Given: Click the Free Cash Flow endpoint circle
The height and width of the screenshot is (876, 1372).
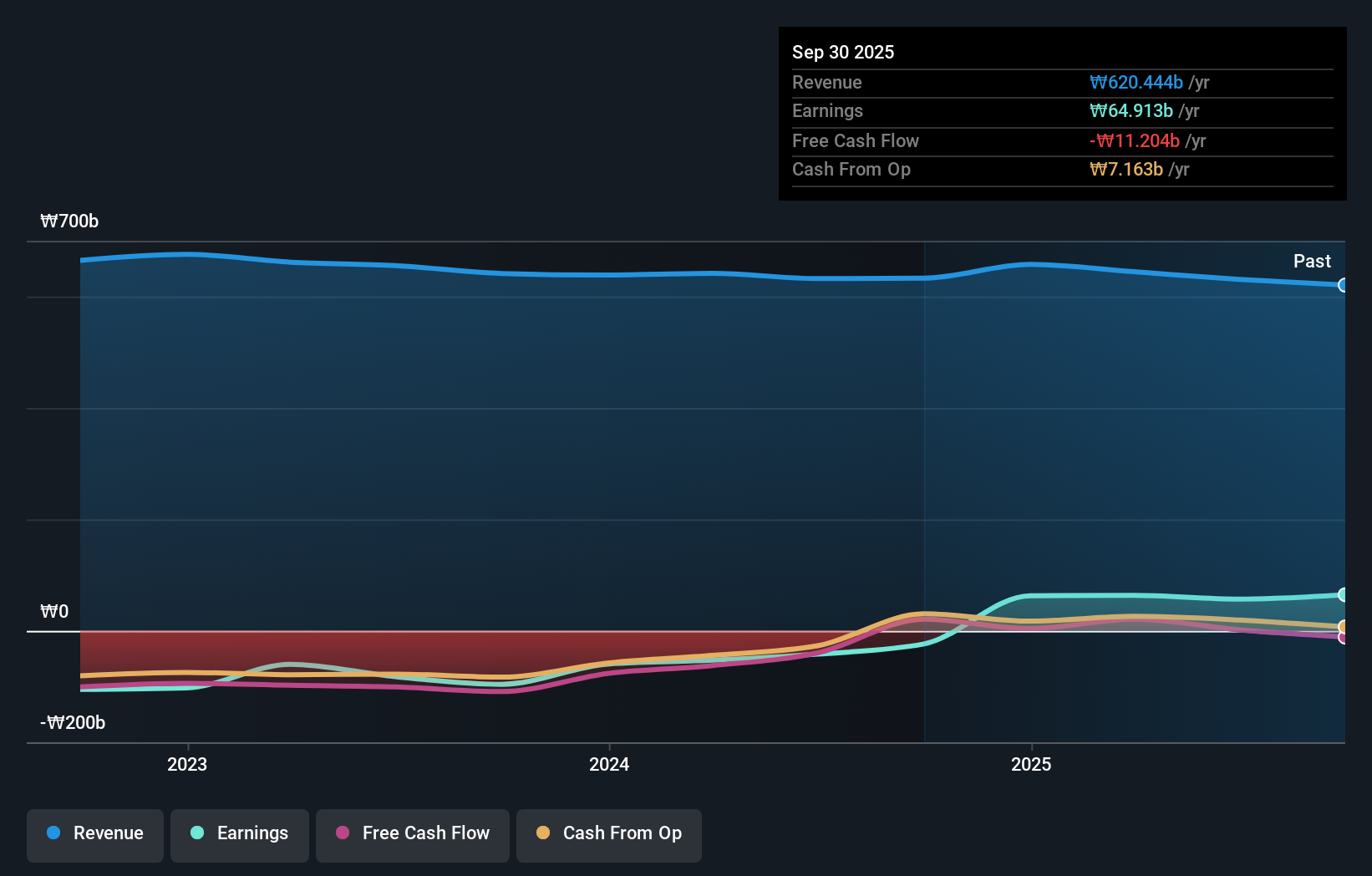Looking at the screenshot, I should click(x=1344, y=638).
